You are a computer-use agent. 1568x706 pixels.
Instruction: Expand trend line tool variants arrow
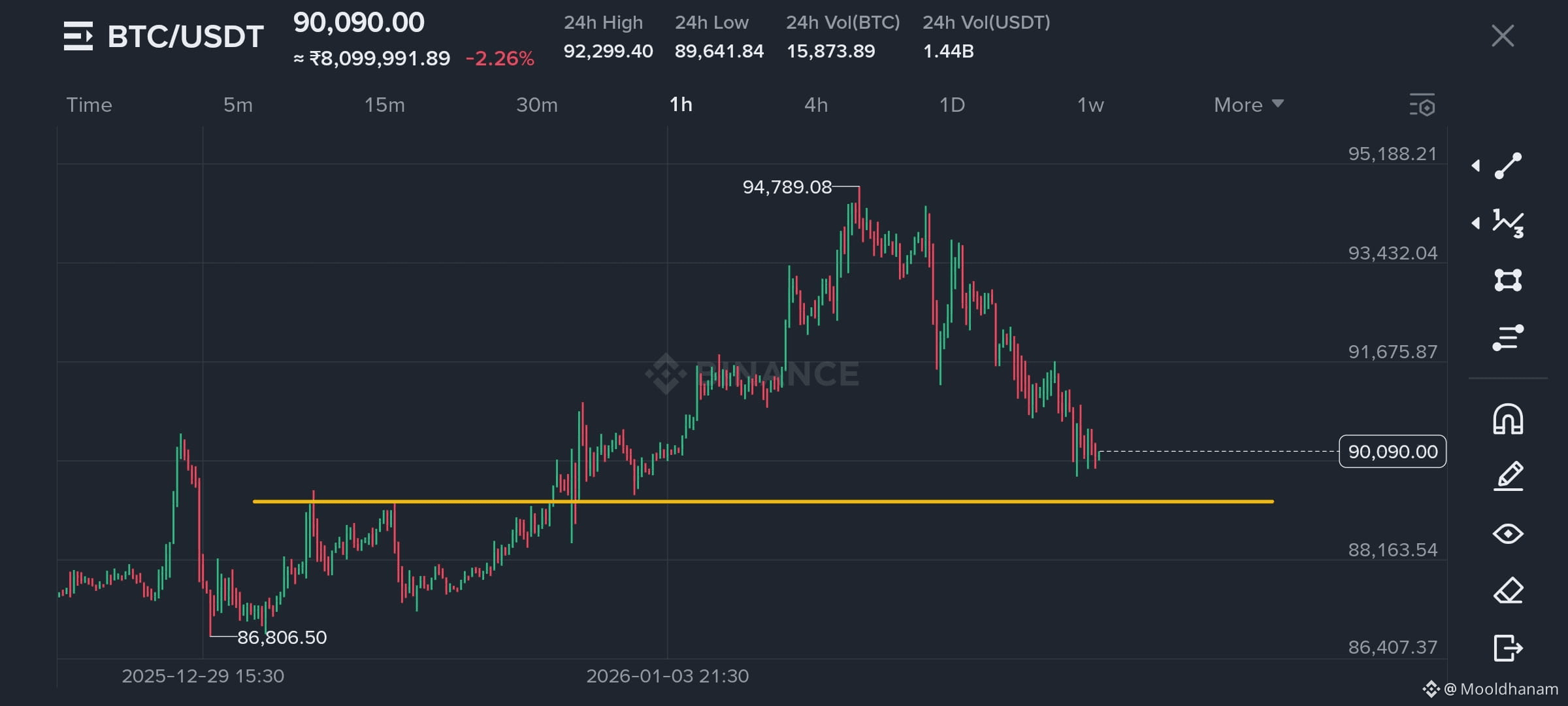1476,166
